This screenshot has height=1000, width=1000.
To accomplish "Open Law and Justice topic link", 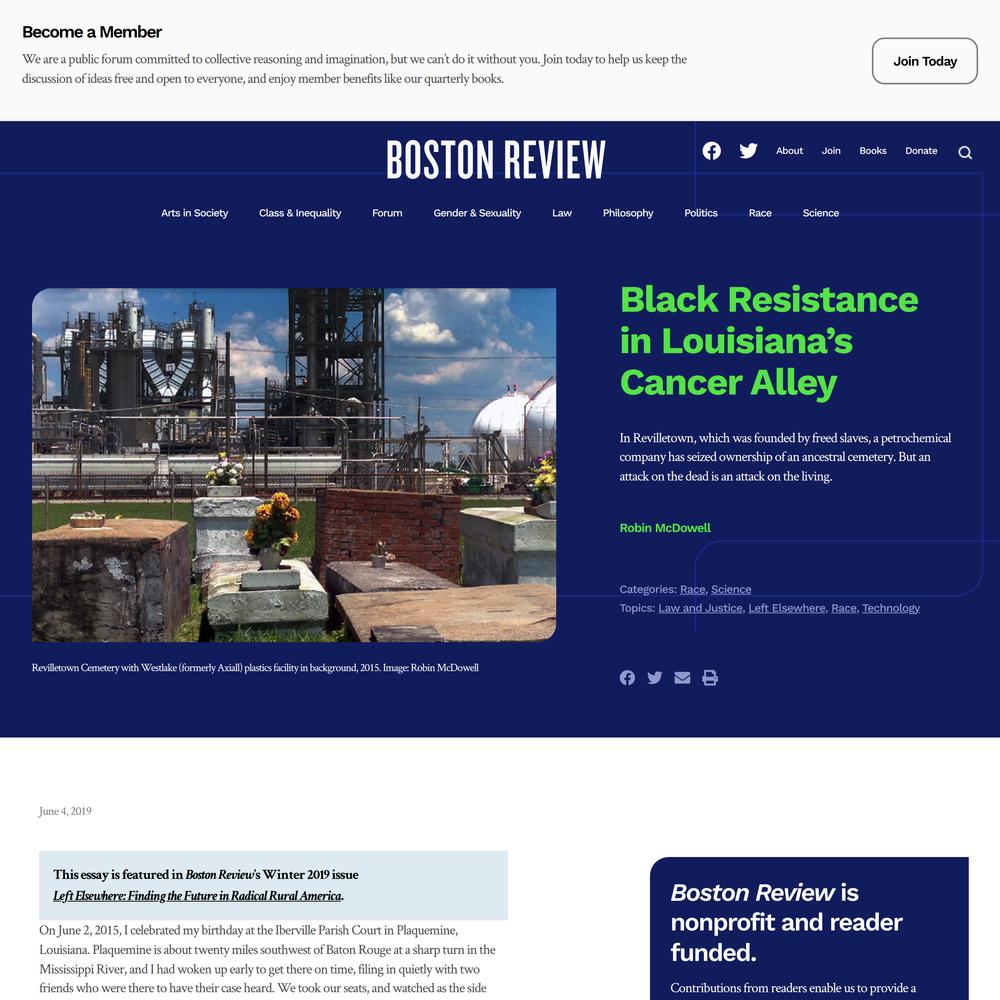I will [x=700, y=608].
